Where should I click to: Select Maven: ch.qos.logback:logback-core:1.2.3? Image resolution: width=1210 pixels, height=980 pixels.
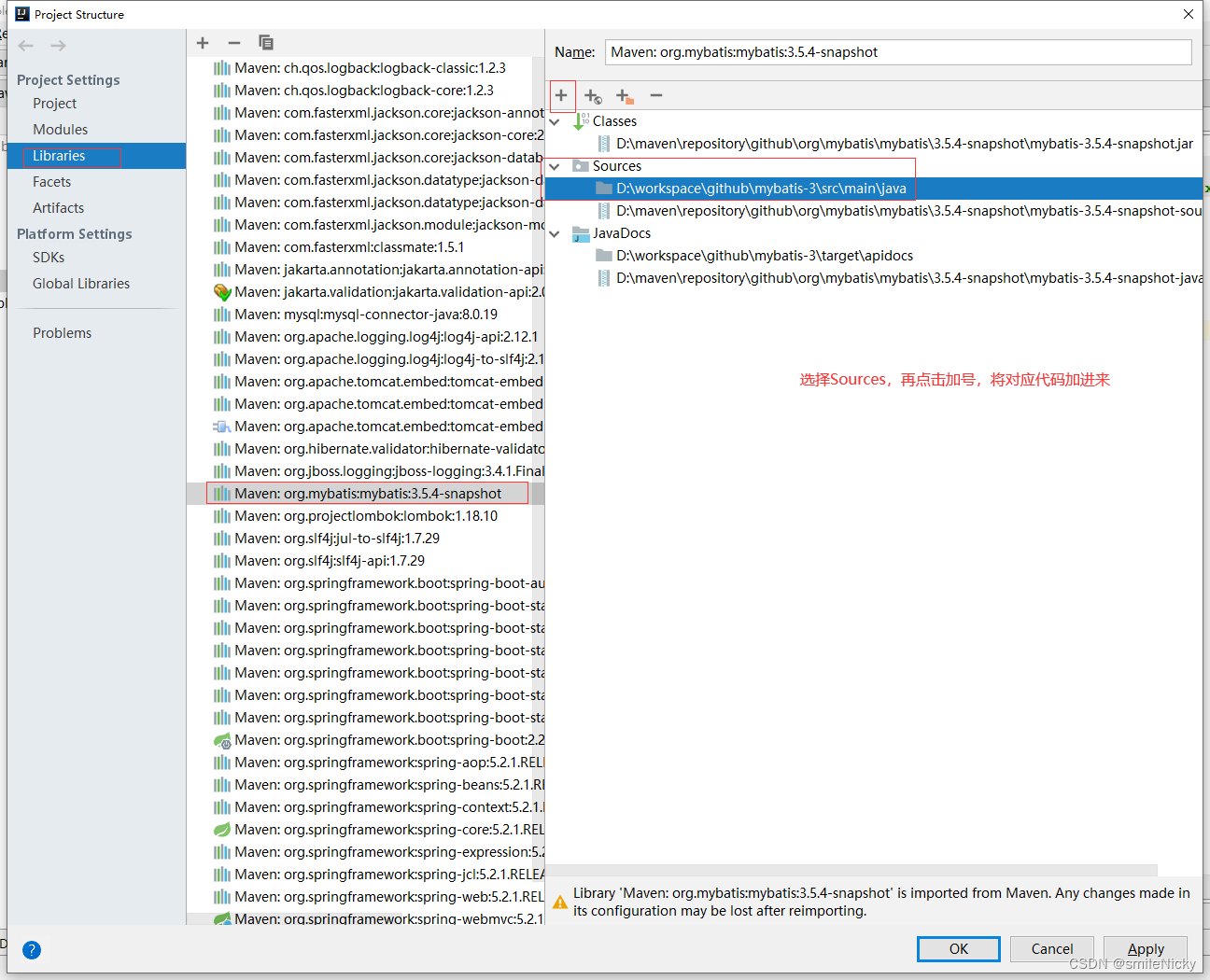pyautogui.click(x=364, y=91)
